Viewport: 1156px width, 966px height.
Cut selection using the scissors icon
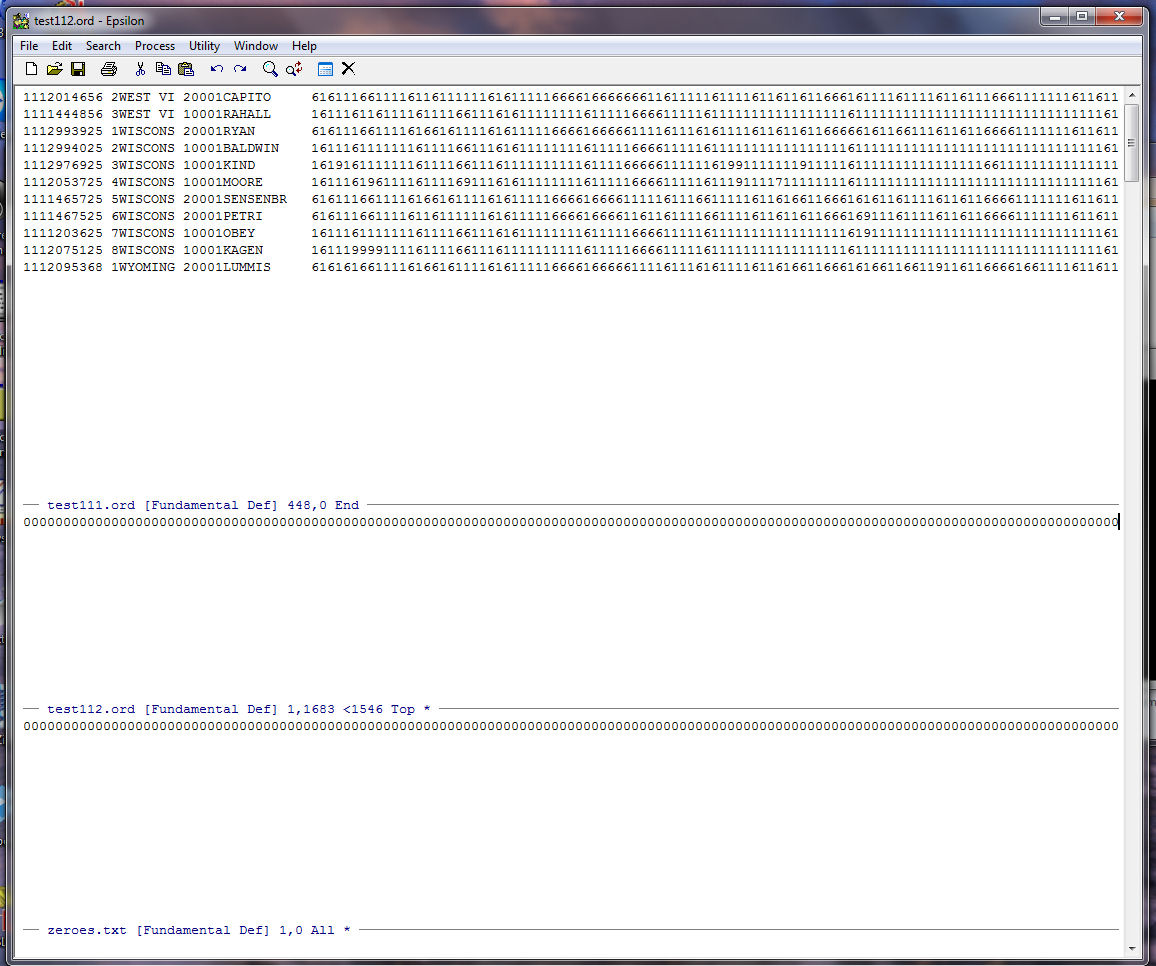[x=140, y=69]
